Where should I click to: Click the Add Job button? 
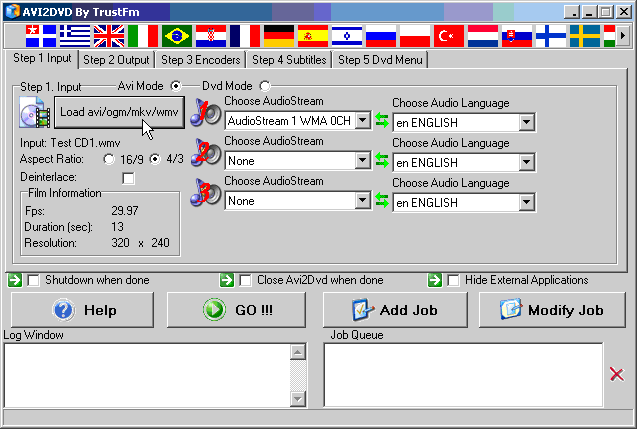point(395,310)
